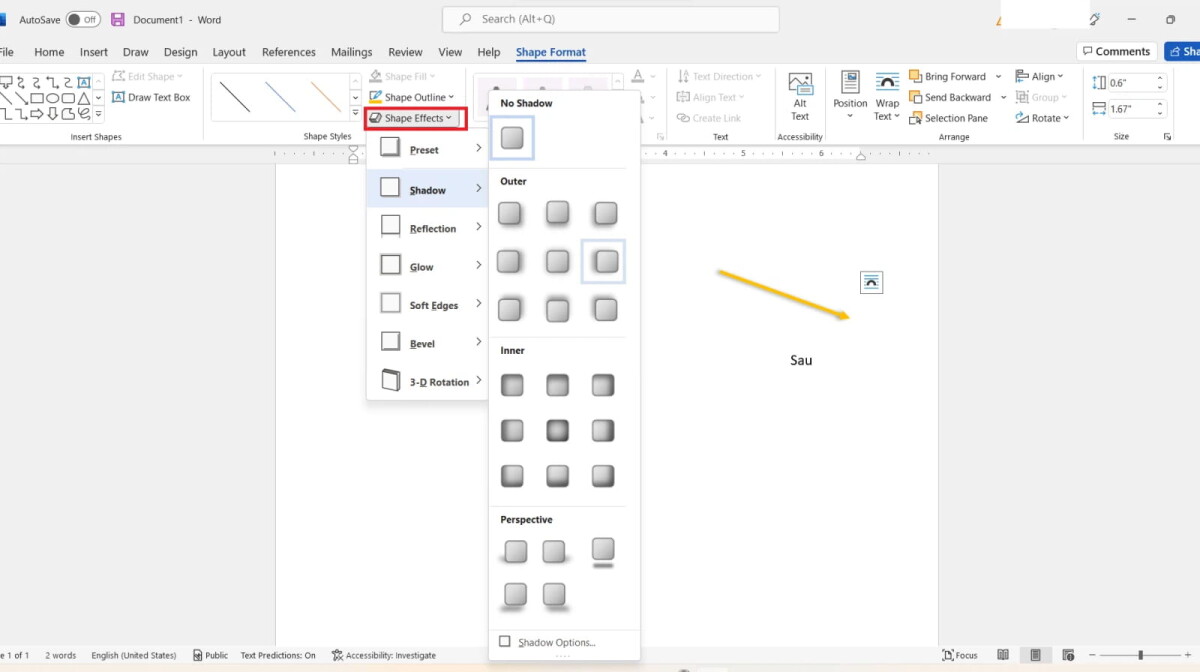
Task: Toggle Focus mode in status bar
Action: [x=960, y=655]
